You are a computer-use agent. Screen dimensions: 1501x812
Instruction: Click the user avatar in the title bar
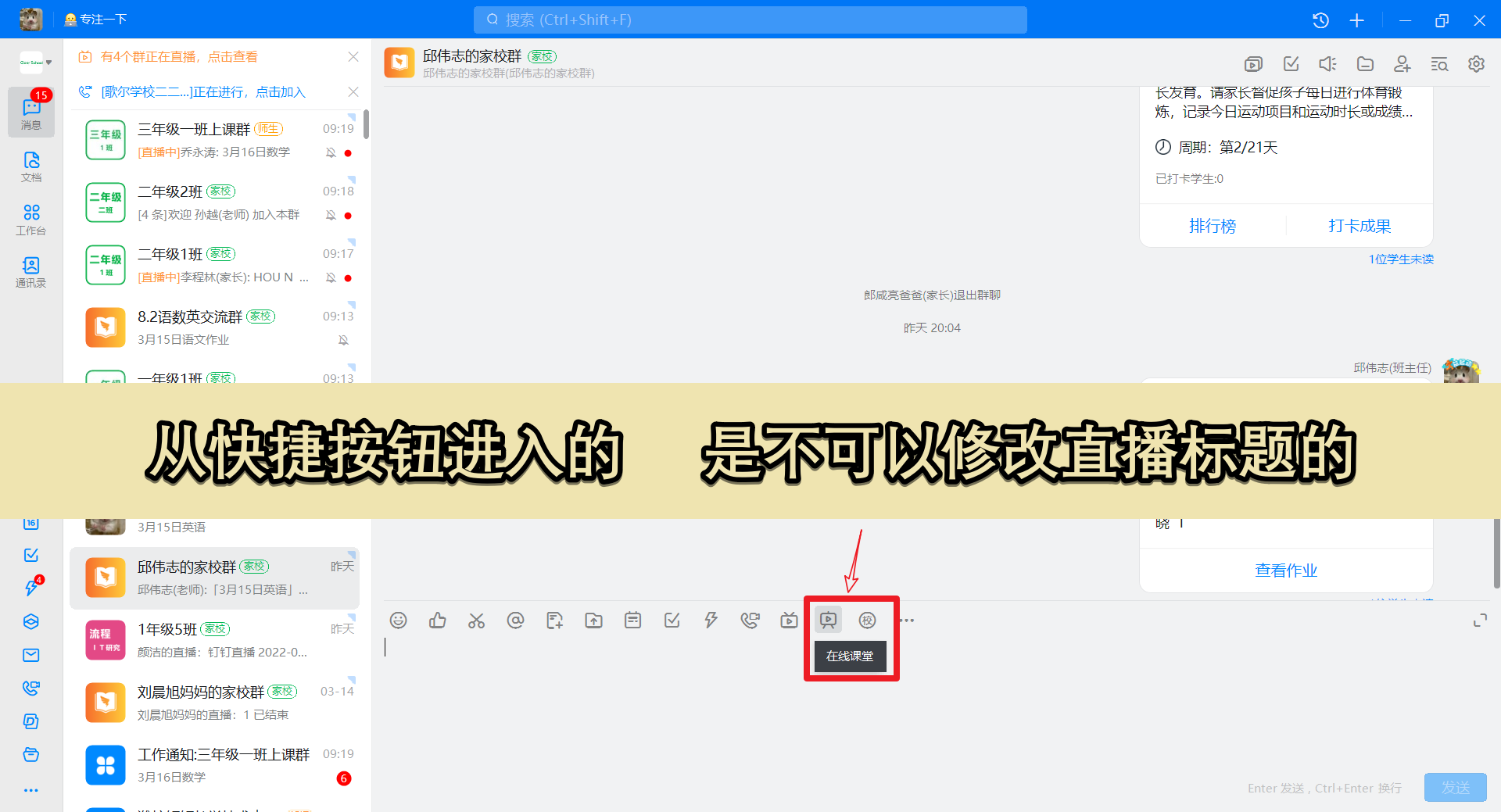click(31, 20)
